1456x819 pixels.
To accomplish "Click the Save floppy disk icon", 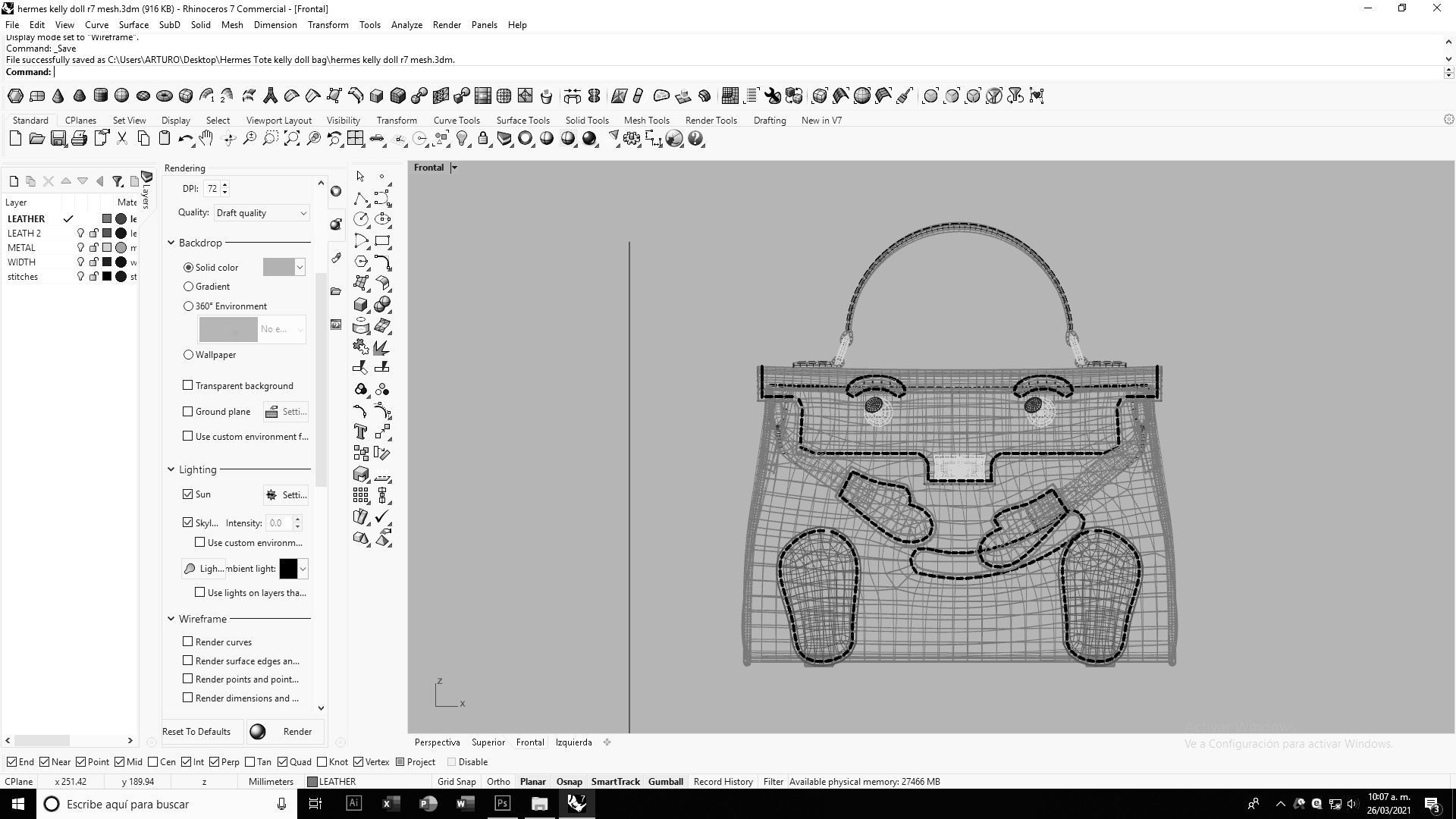I will [58, 139].
